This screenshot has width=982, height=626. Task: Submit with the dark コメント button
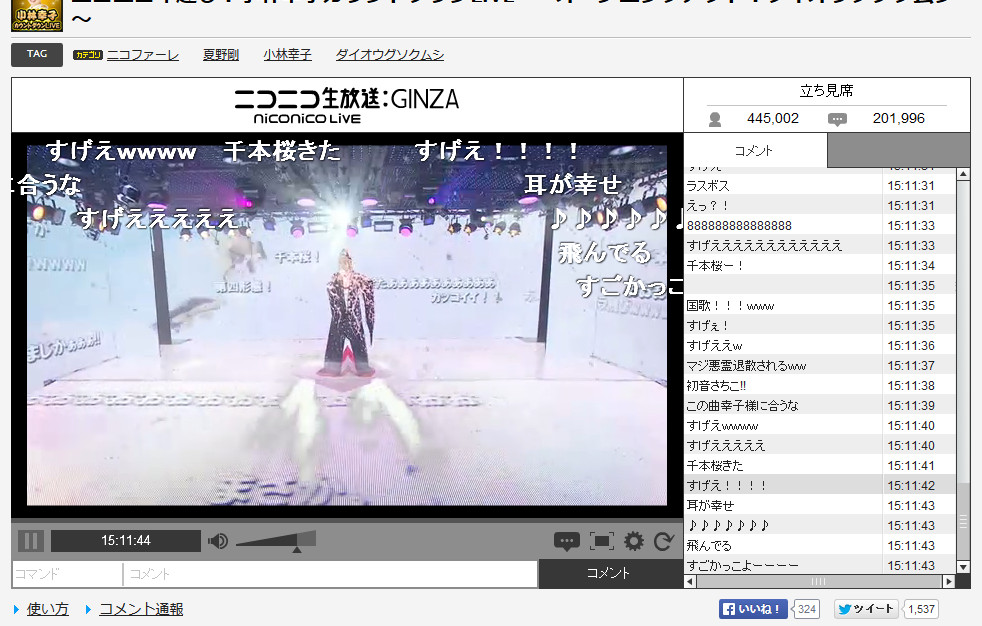pos(610,573)
